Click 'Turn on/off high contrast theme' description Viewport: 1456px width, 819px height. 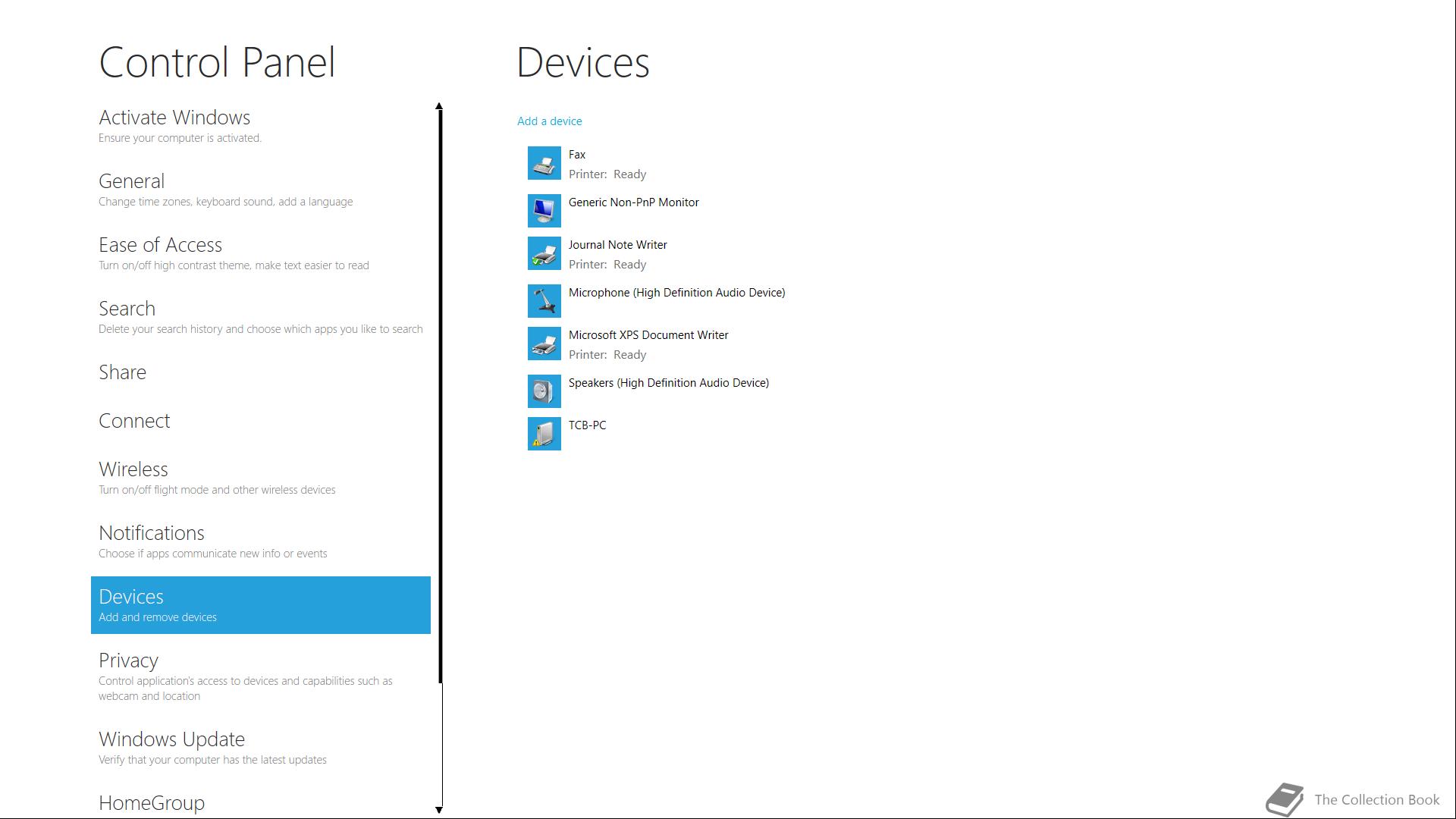click(x=234, y=265)
